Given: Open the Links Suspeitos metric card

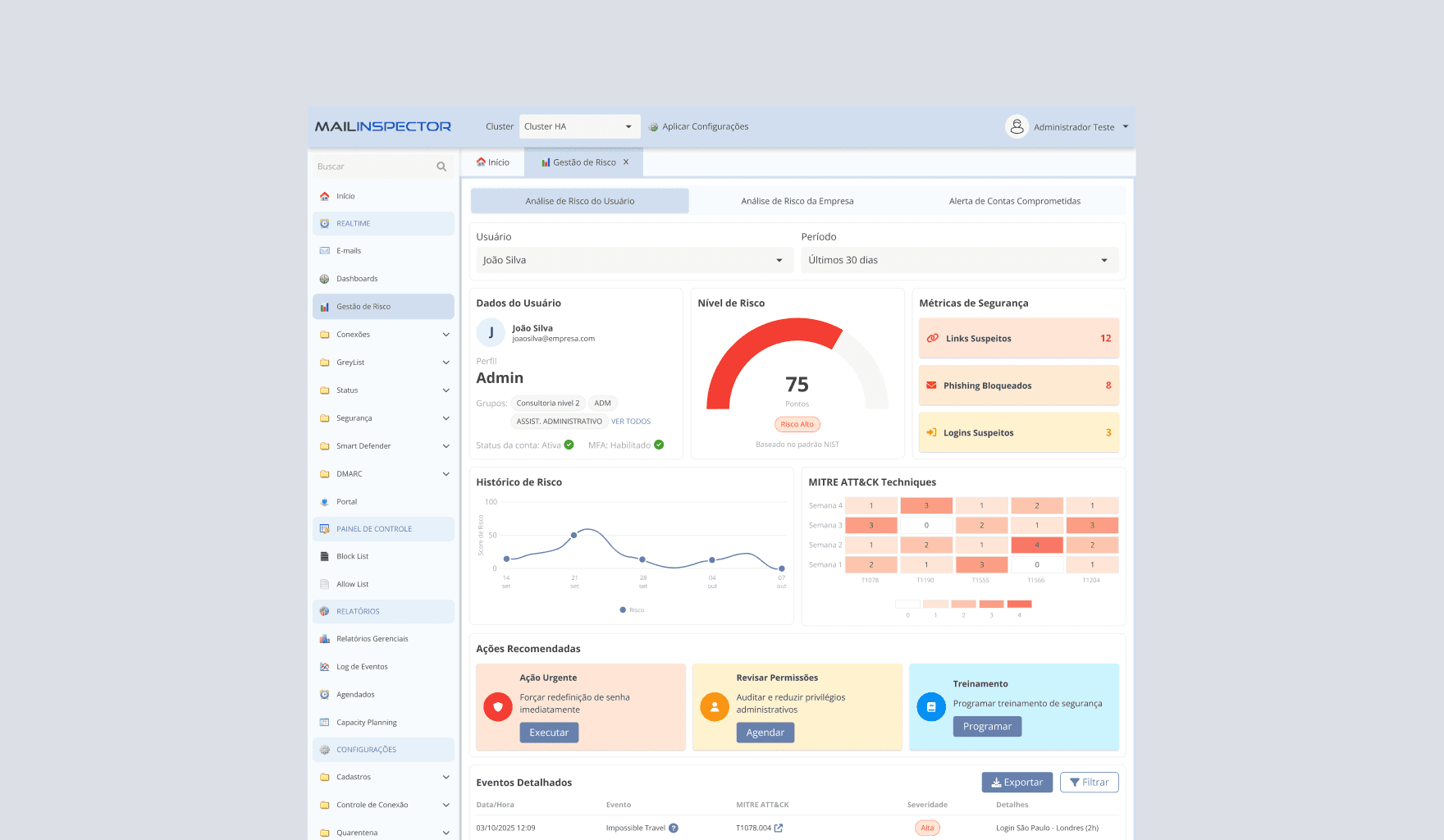Looking at the screenshot, I should point(1019,338).
